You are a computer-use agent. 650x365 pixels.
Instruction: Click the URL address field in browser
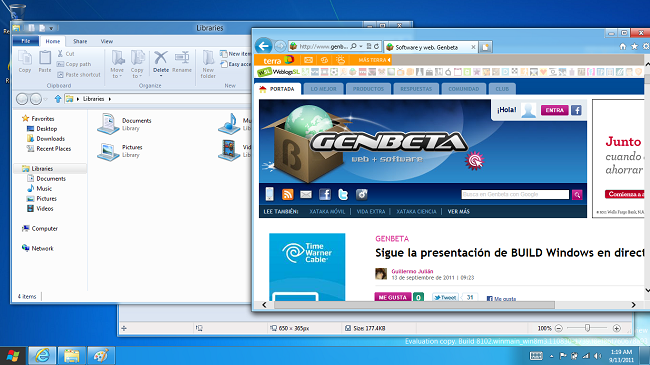click(x=323, y=46)
